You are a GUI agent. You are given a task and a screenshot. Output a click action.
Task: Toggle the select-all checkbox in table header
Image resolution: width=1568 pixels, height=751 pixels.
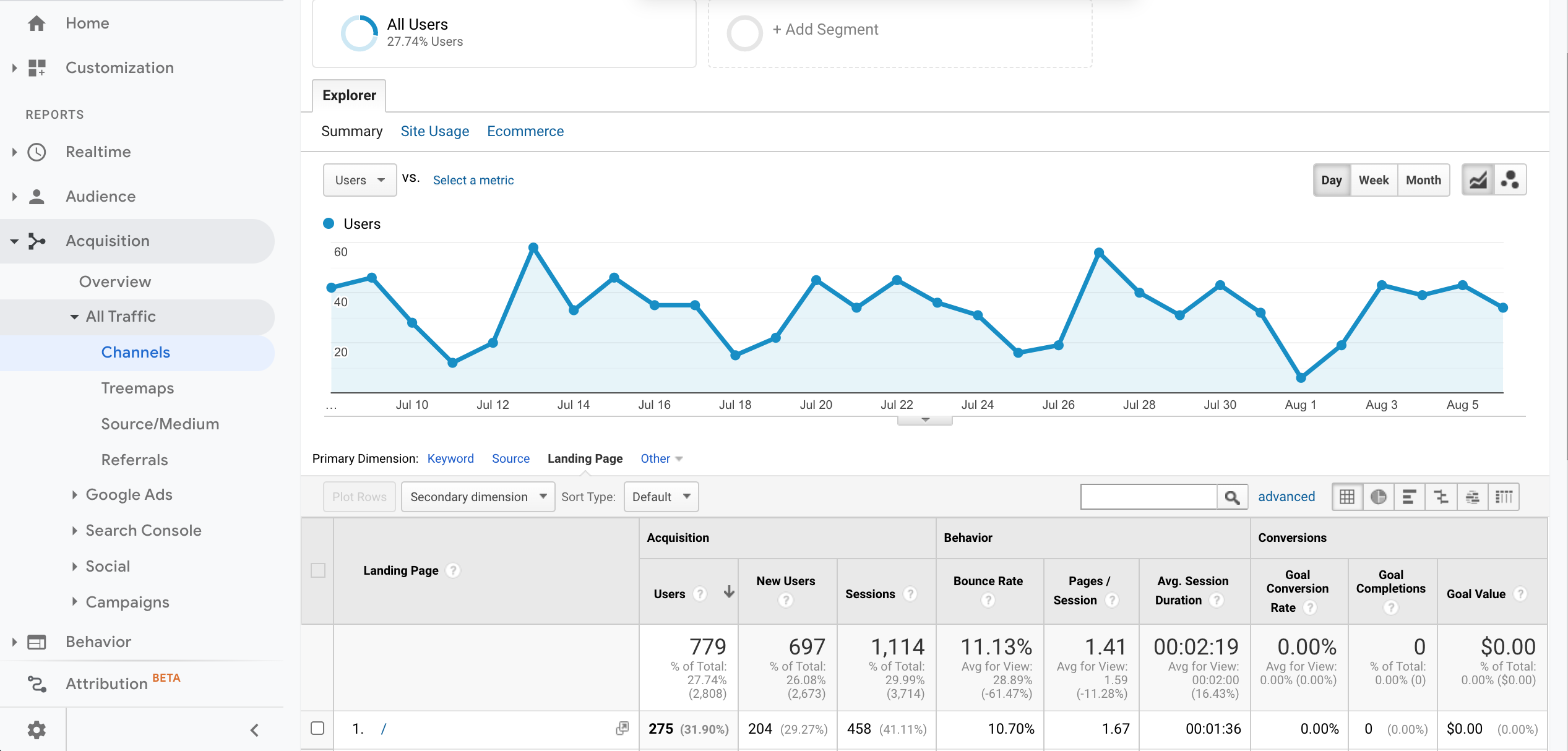[x=318, y=571]
